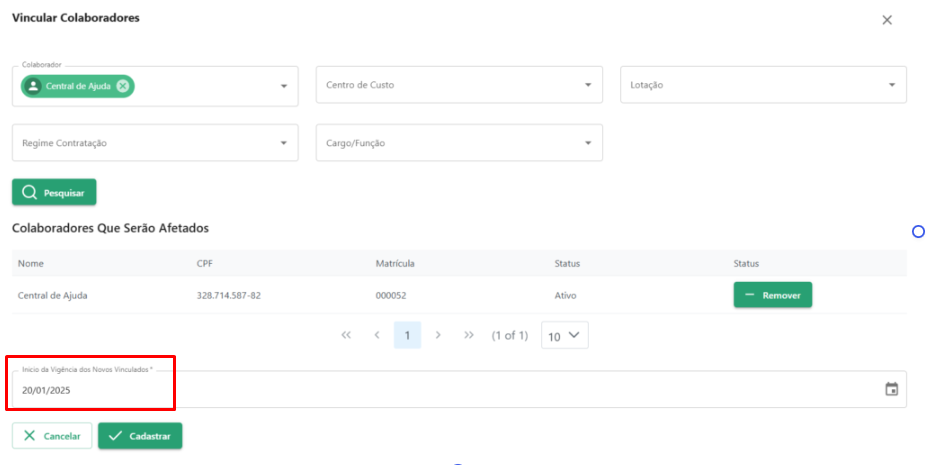This screenshot has height=465, width=945.
Task: Open the calendar date picker icon
Action: click(891, 390)
